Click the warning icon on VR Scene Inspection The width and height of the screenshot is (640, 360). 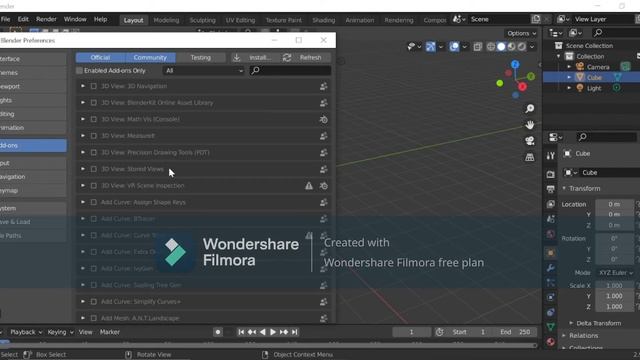pyautogui.click(x=309, y=186)
